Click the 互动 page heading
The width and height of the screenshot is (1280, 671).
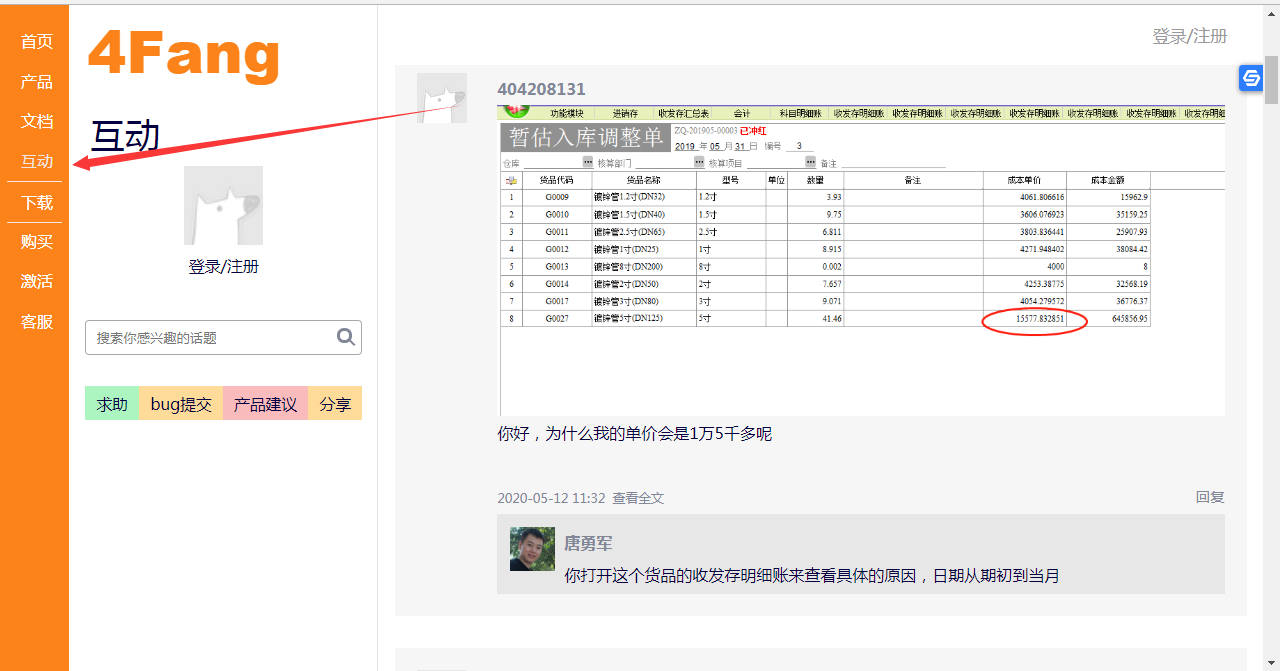[x=126, y=136]
